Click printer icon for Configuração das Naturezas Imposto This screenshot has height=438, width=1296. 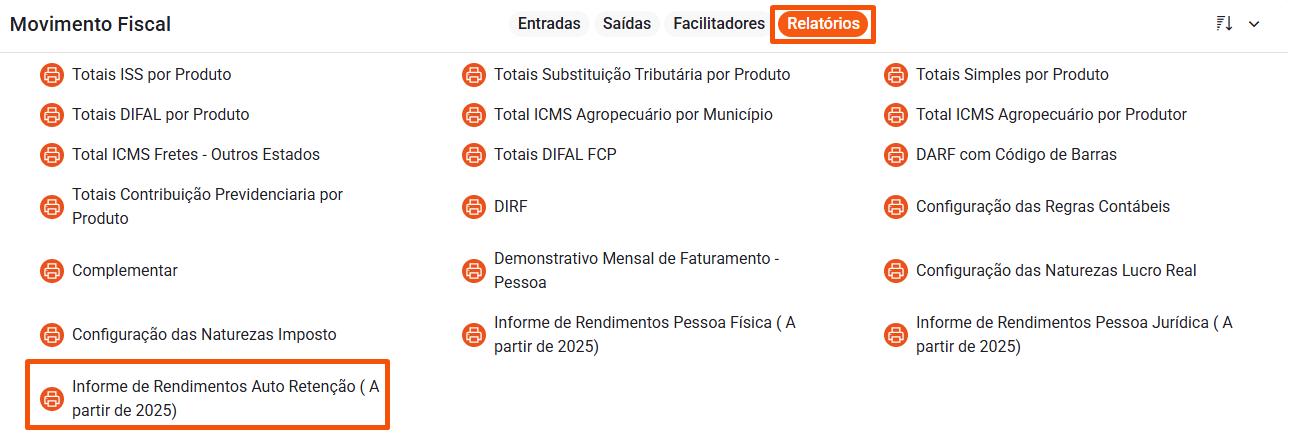[x=51, y=335]
